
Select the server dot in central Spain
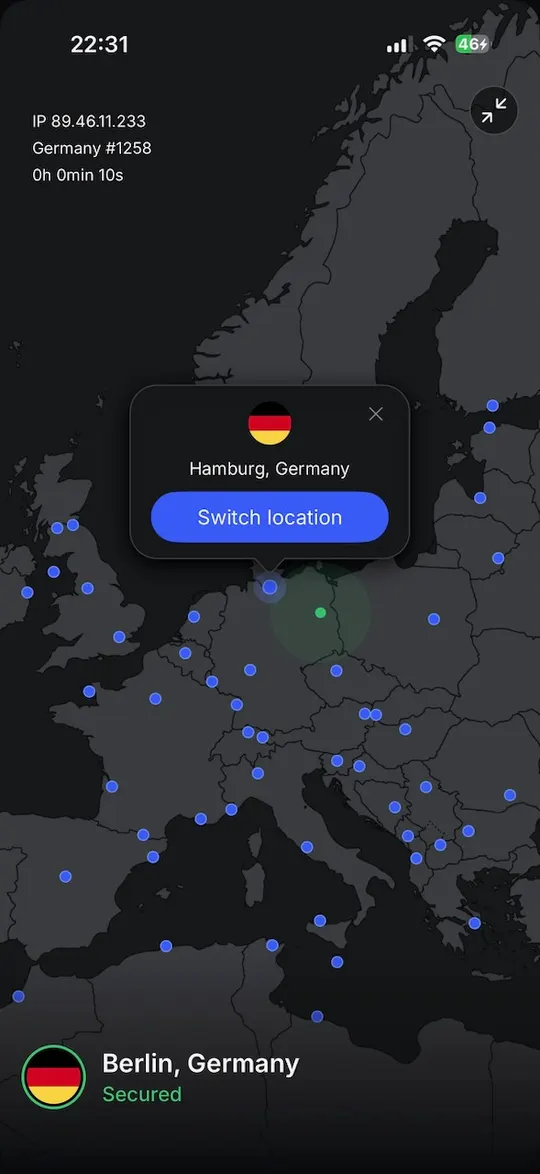click(65, 876)
